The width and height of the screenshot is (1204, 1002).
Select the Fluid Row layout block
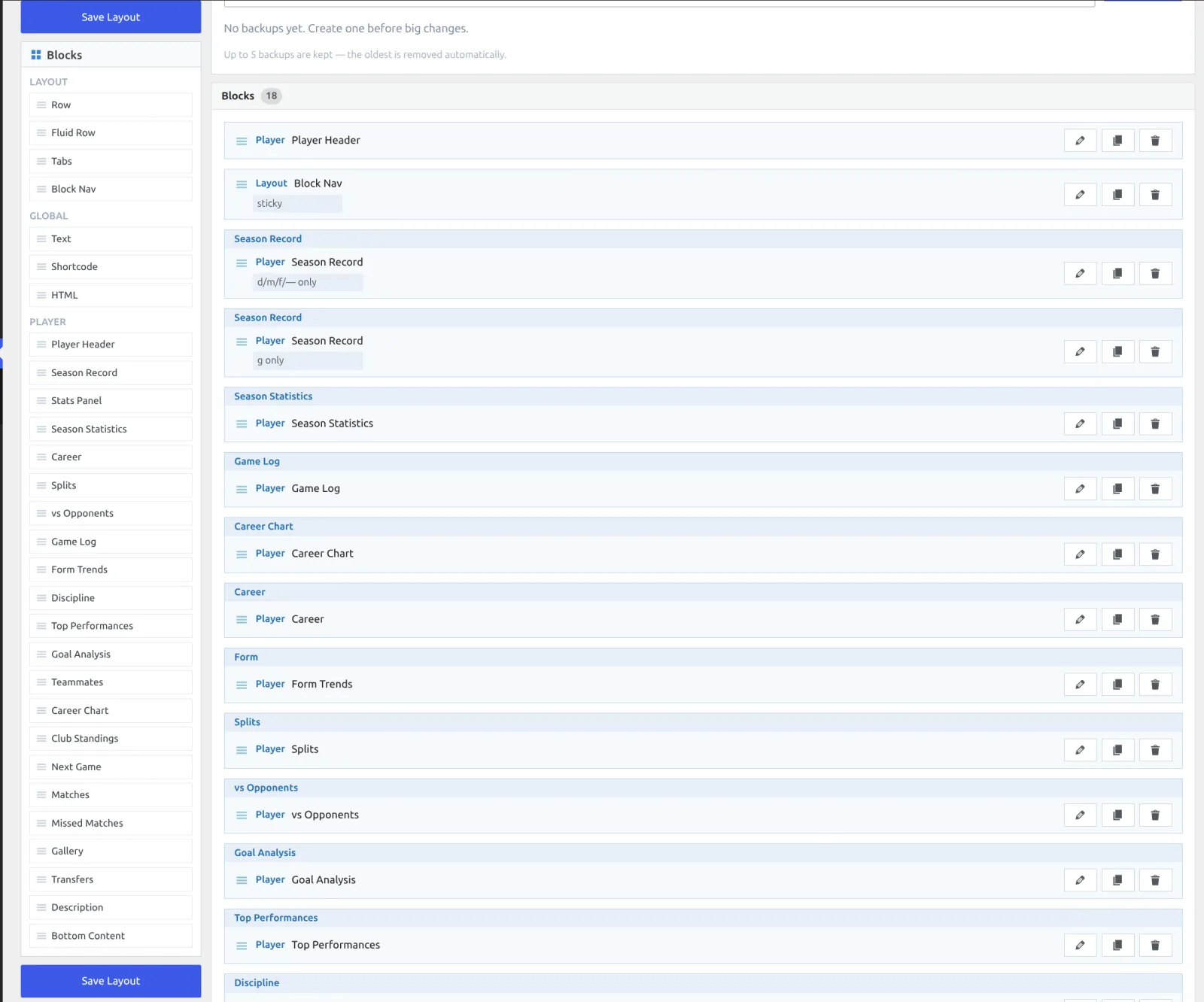[x=111, y=133]
